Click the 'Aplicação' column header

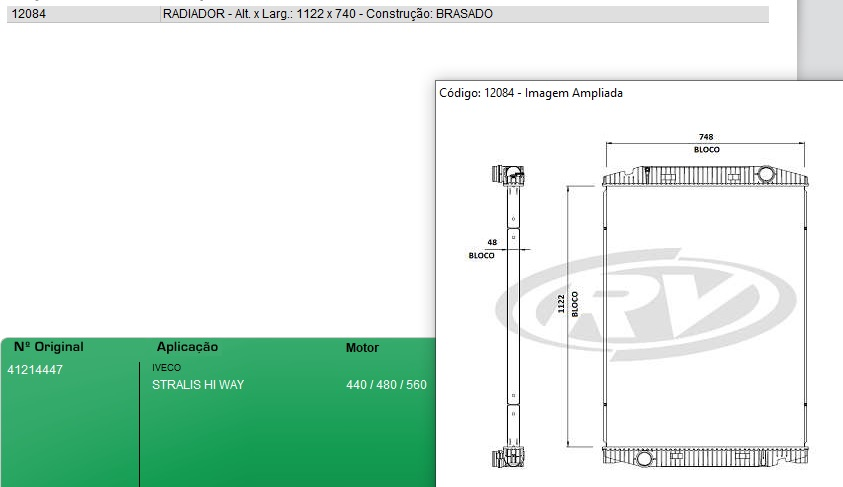[187, 347]
